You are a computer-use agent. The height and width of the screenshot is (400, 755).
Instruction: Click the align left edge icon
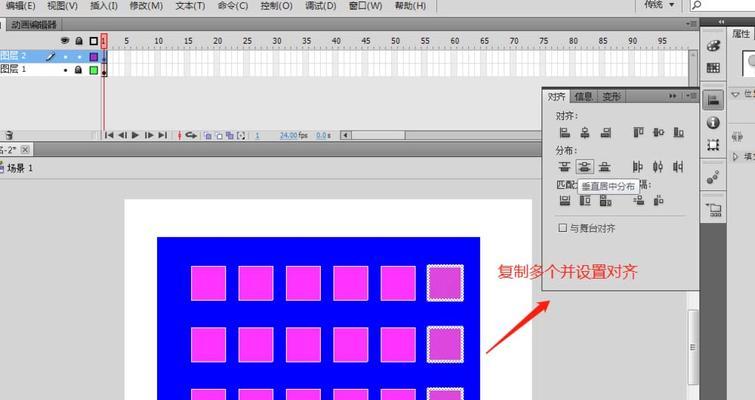click(564, 132)
